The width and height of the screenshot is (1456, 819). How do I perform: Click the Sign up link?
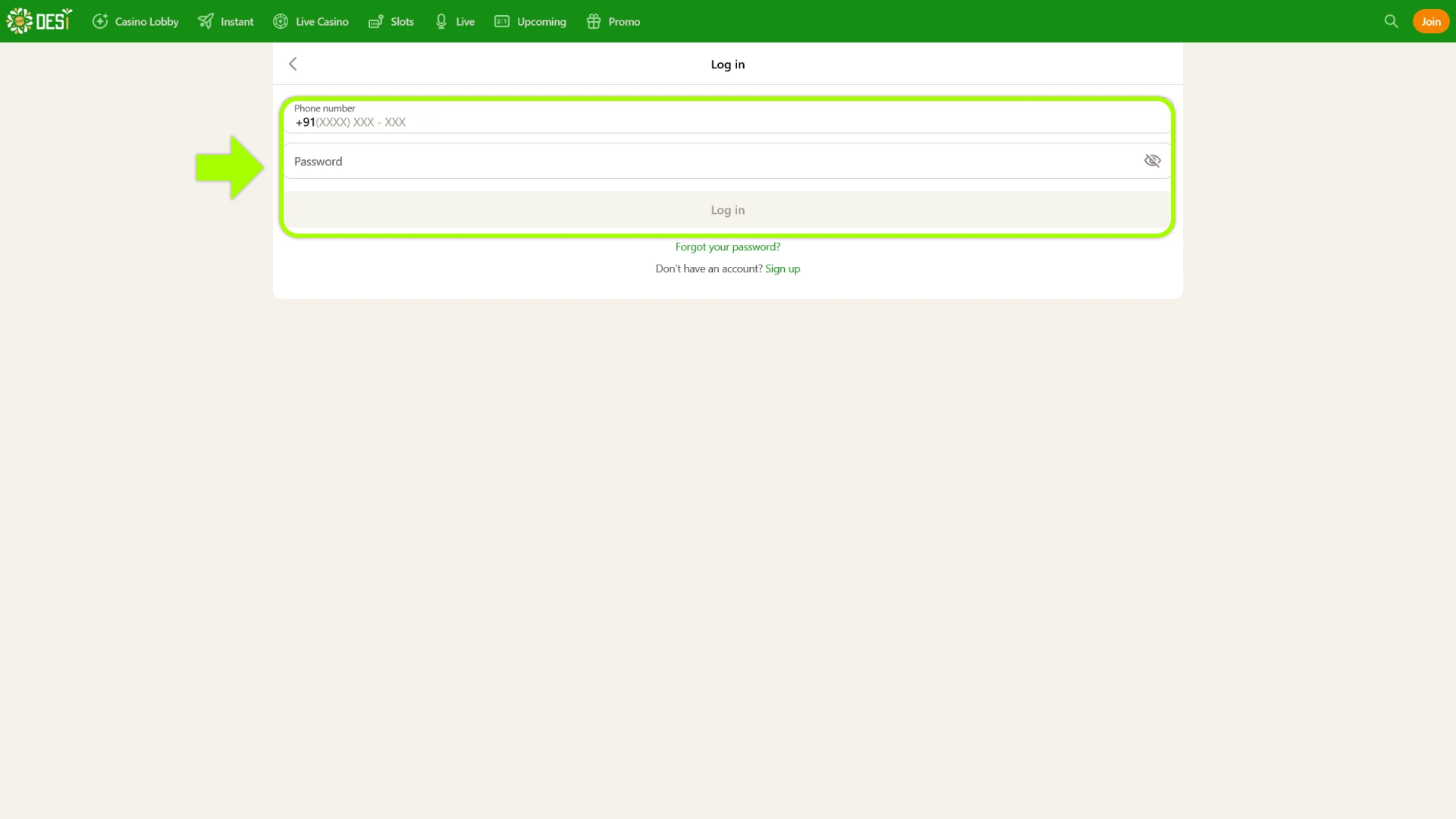[x=782, y=268]
